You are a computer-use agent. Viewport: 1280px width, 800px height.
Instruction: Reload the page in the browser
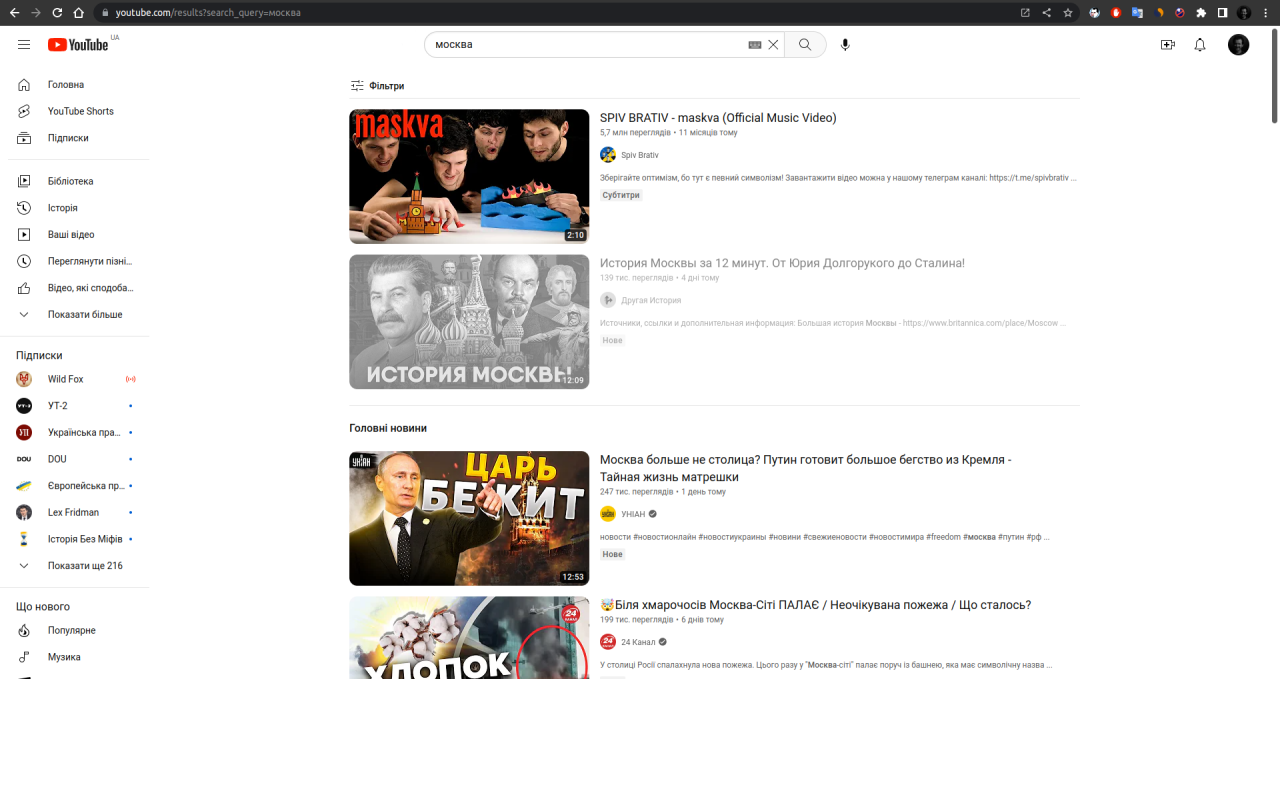(x=57, y=13)
